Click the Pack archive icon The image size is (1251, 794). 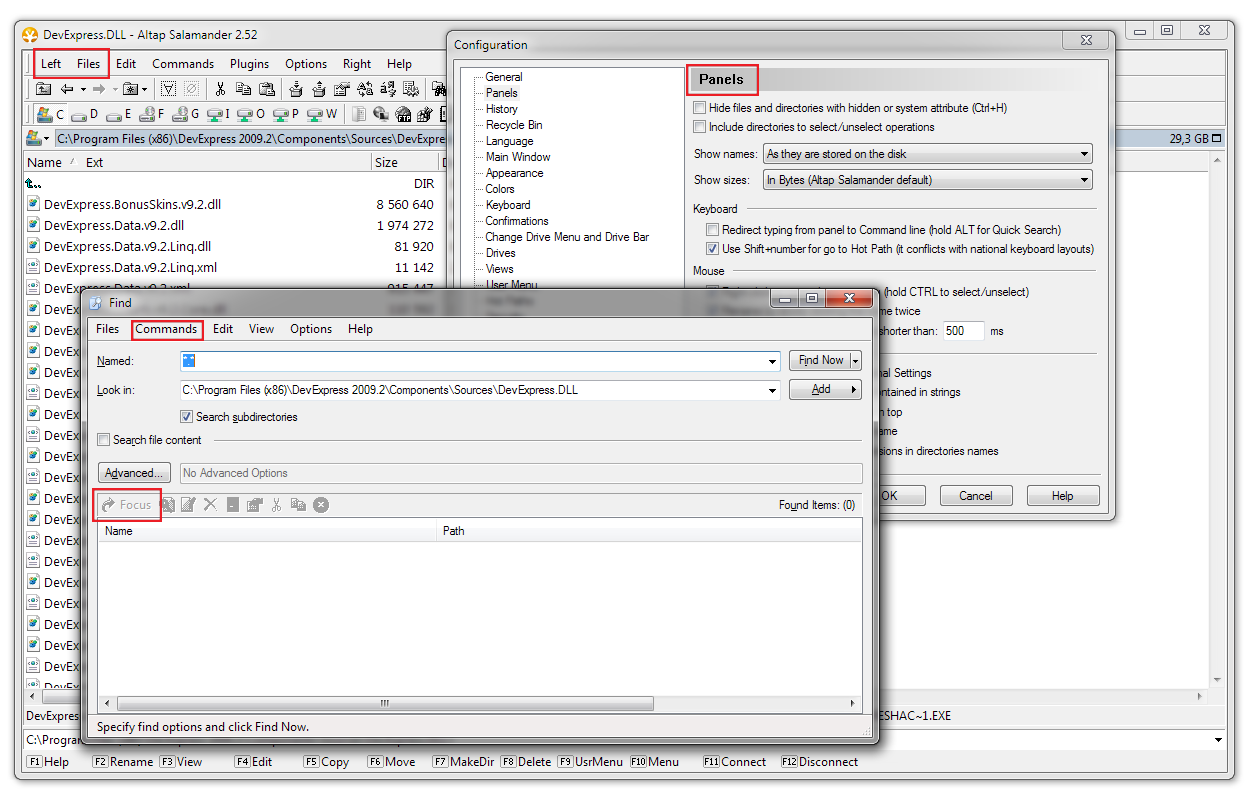pos(296,89)
